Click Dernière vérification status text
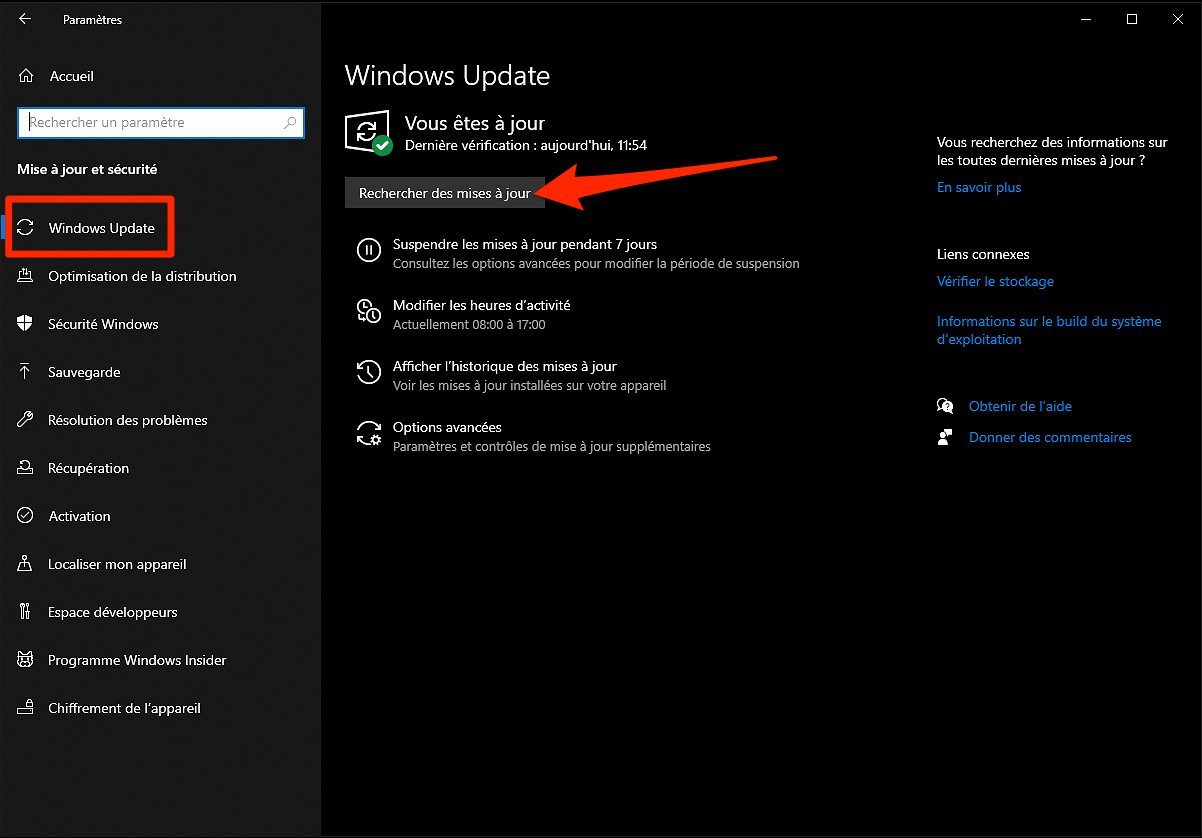 click(x=526, y=145)
